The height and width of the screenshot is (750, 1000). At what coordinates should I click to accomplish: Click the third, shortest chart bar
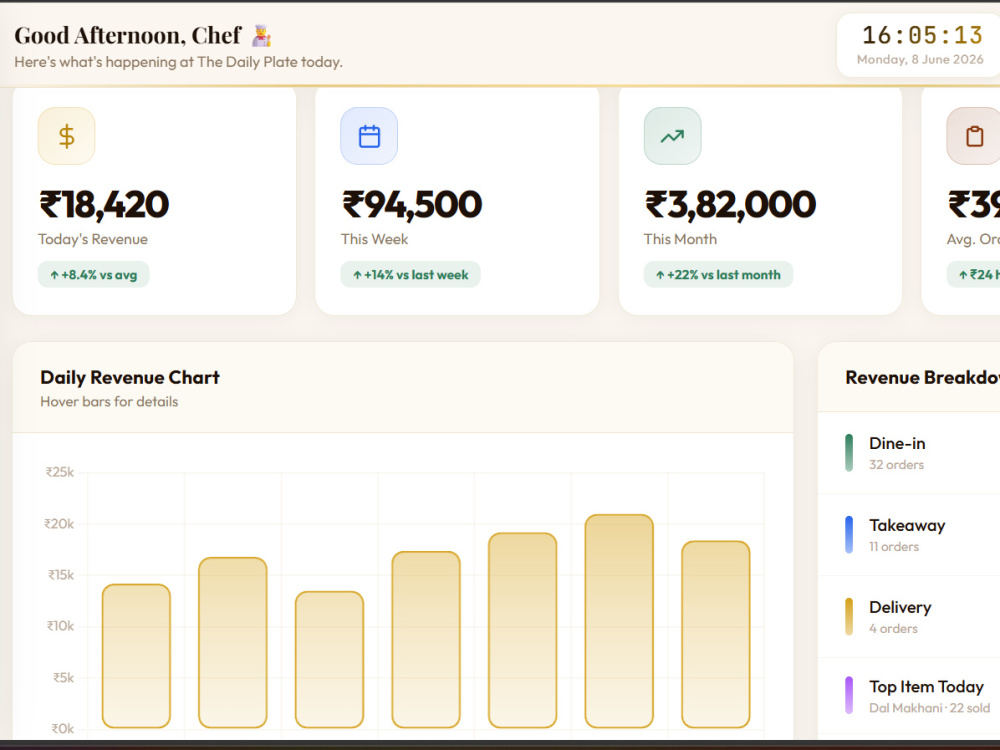point(329,659)
